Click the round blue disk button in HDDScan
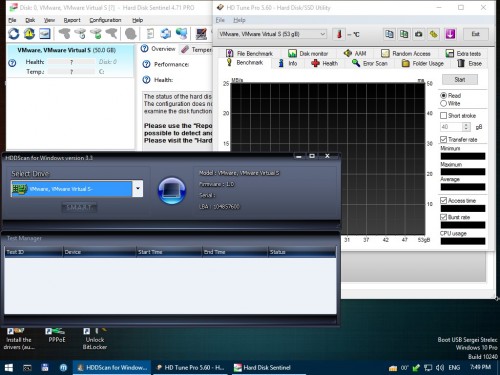Viewport: 500px width, 375px height. 172,190
